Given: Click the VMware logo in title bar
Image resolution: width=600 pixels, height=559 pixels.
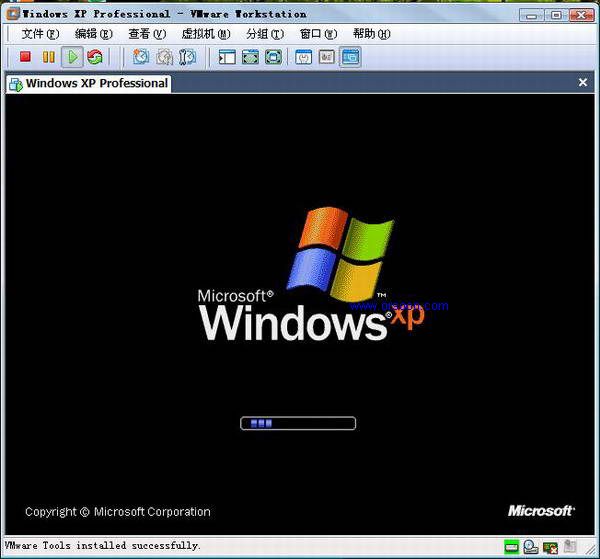Looking at the screenshot, I should point(13,14).
